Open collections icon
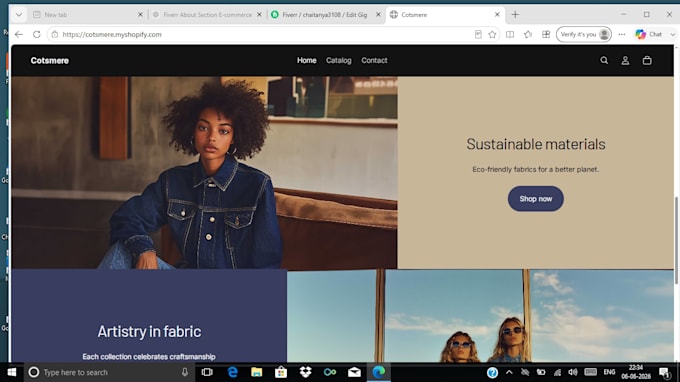Screen dimensions: 680x382 pyautogui.click(x=546, y=34)
